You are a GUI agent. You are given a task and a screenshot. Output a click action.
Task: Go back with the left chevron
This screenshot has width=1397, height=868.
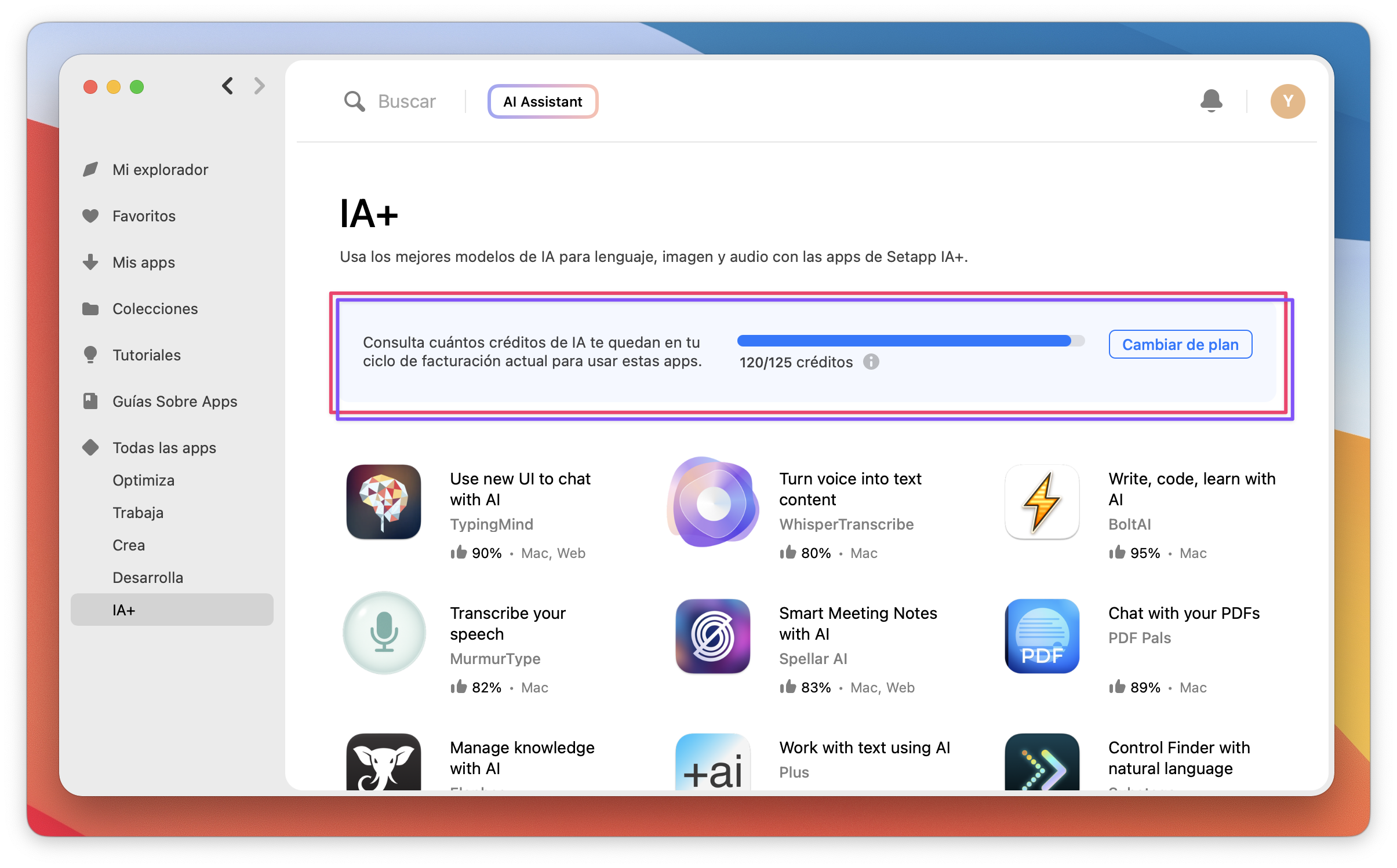coord(228,86)
